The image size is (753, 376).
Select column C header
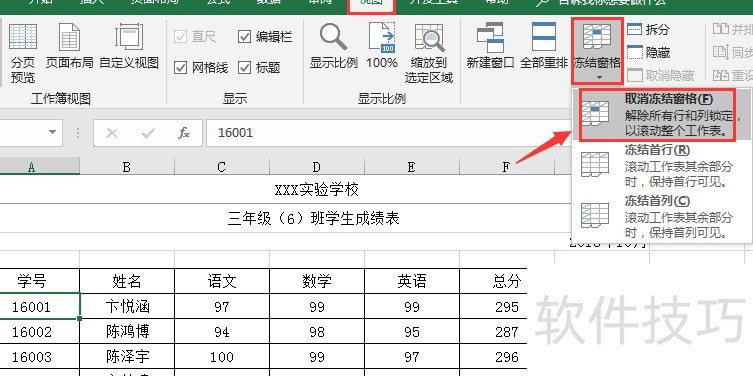coord(221,167)
